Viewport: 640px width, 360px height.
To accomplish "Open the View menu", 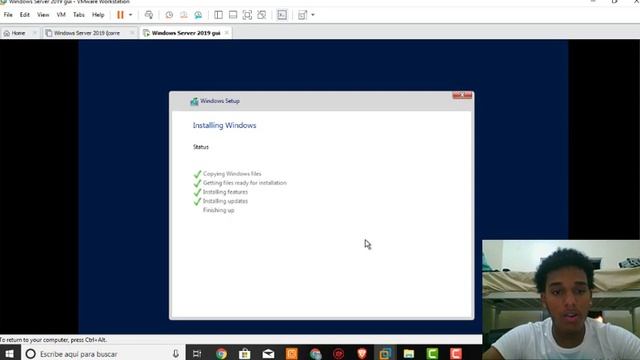I will coord(43,15).
